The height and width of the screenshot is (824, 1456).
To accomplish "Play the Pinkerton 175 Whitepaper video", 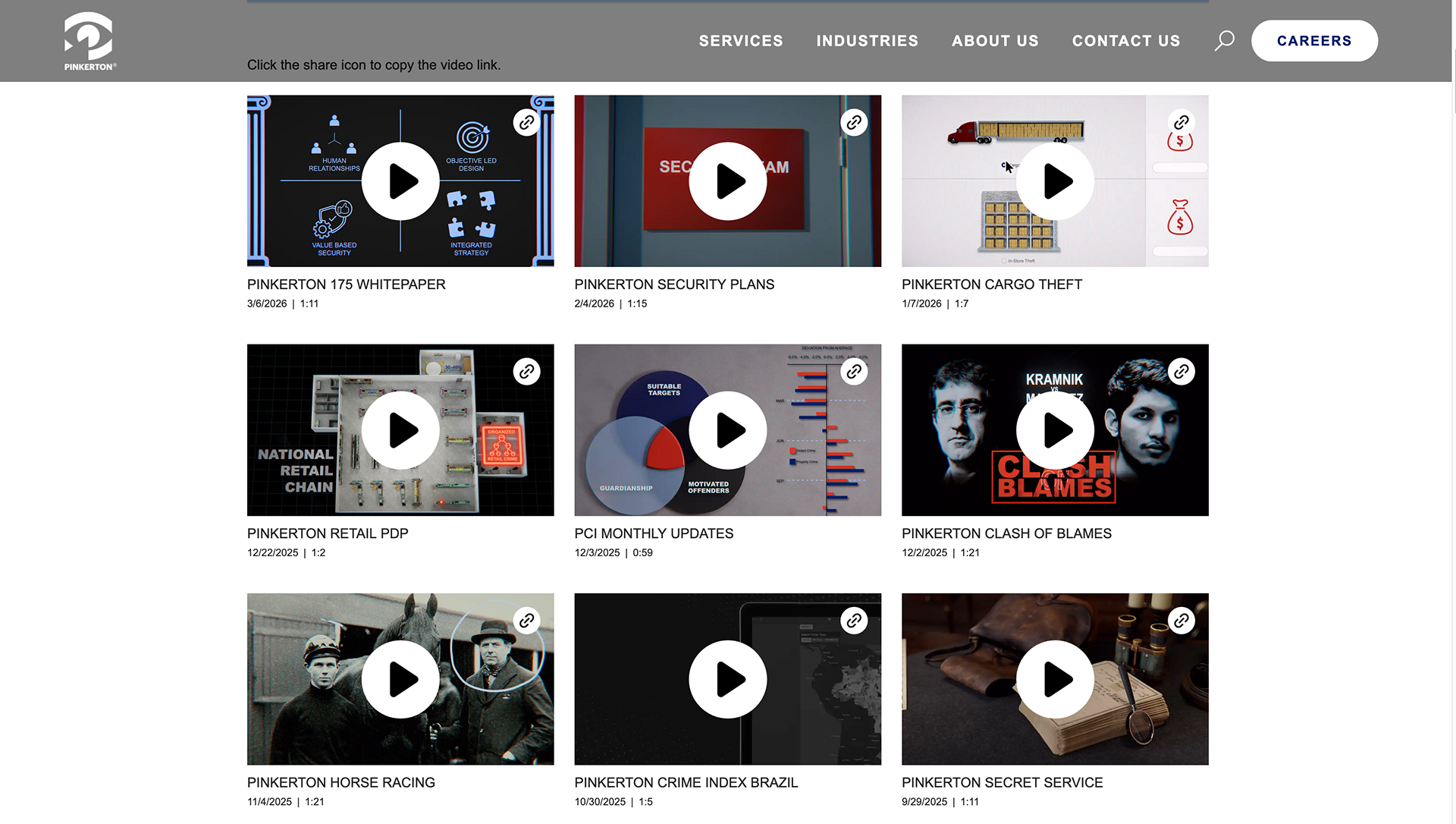I will pos(400,181).
